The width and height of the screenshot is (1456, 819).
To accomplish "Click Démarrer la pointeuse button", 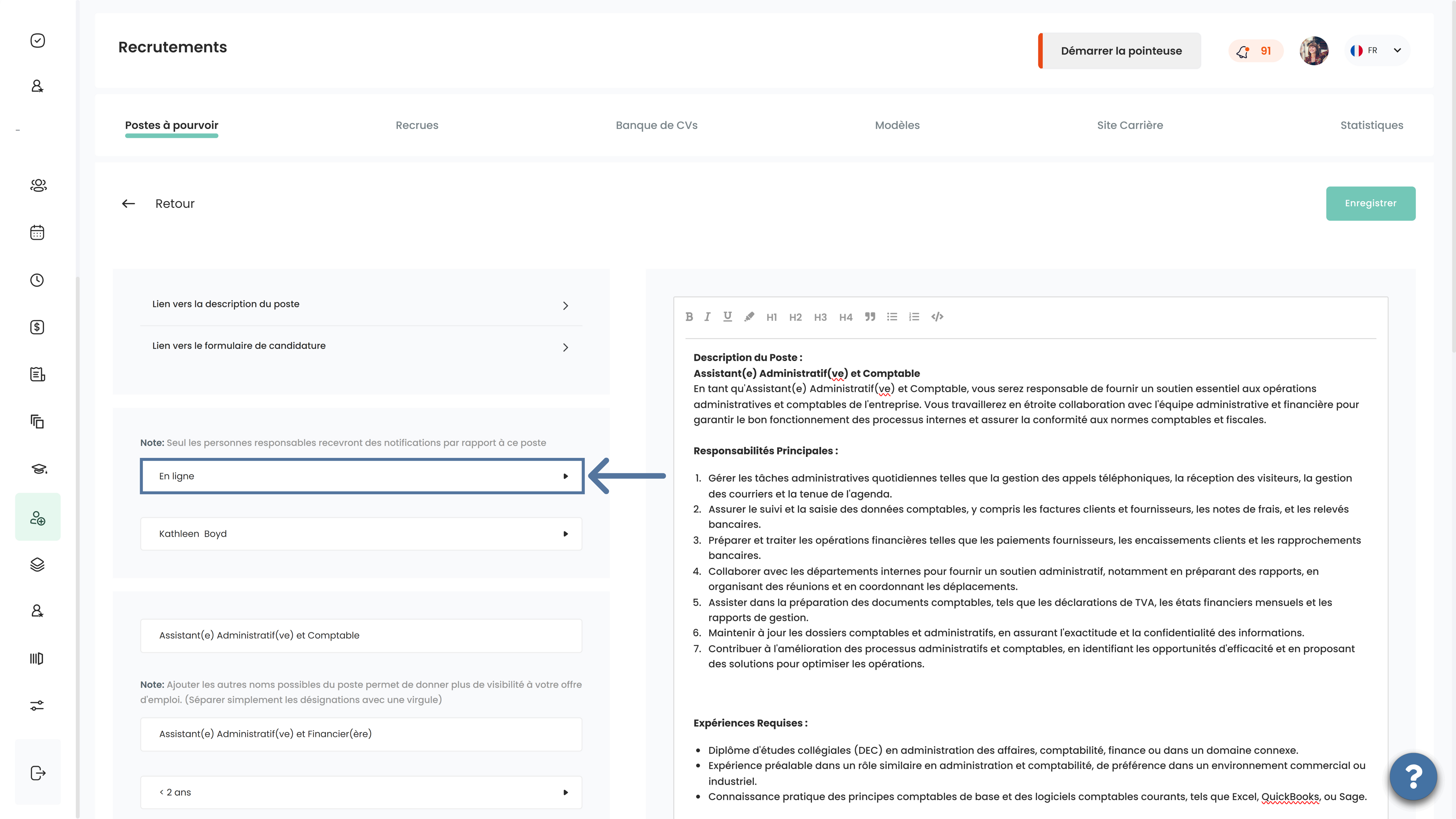I will [x=1119, y=51].
